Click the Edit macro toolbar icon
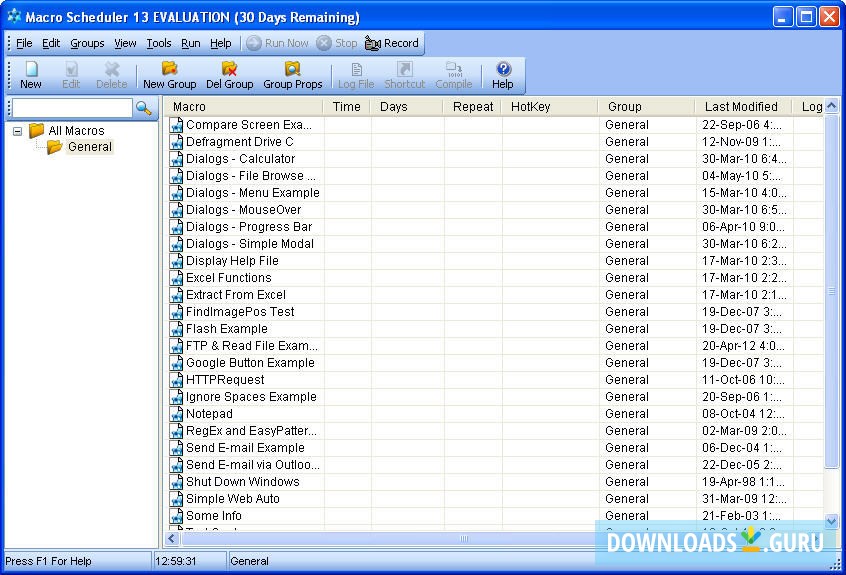Image resolution: width=846 pixels, height=575 pixels. click(x=71, y=75)
